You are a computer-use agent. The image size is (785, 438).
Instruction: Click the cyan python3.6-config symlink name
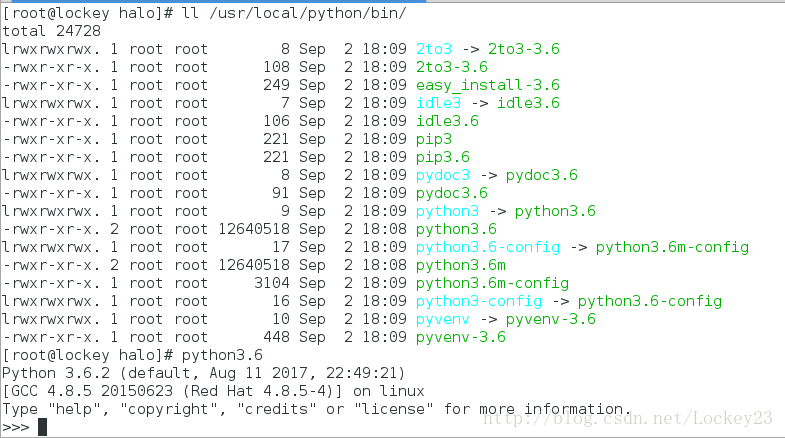488,247
